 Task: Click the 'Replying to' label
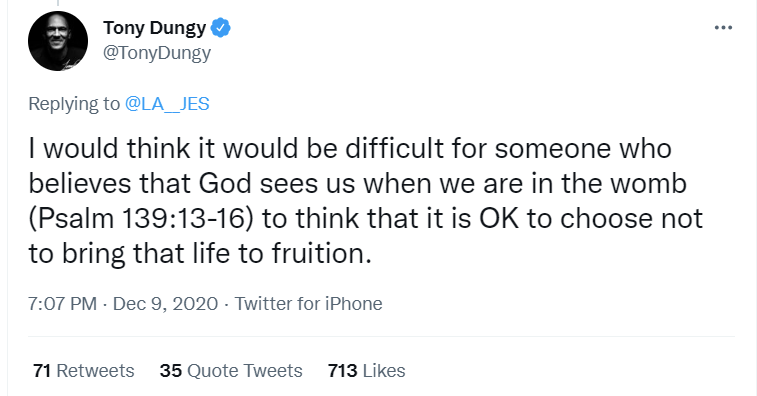(74, 104)
